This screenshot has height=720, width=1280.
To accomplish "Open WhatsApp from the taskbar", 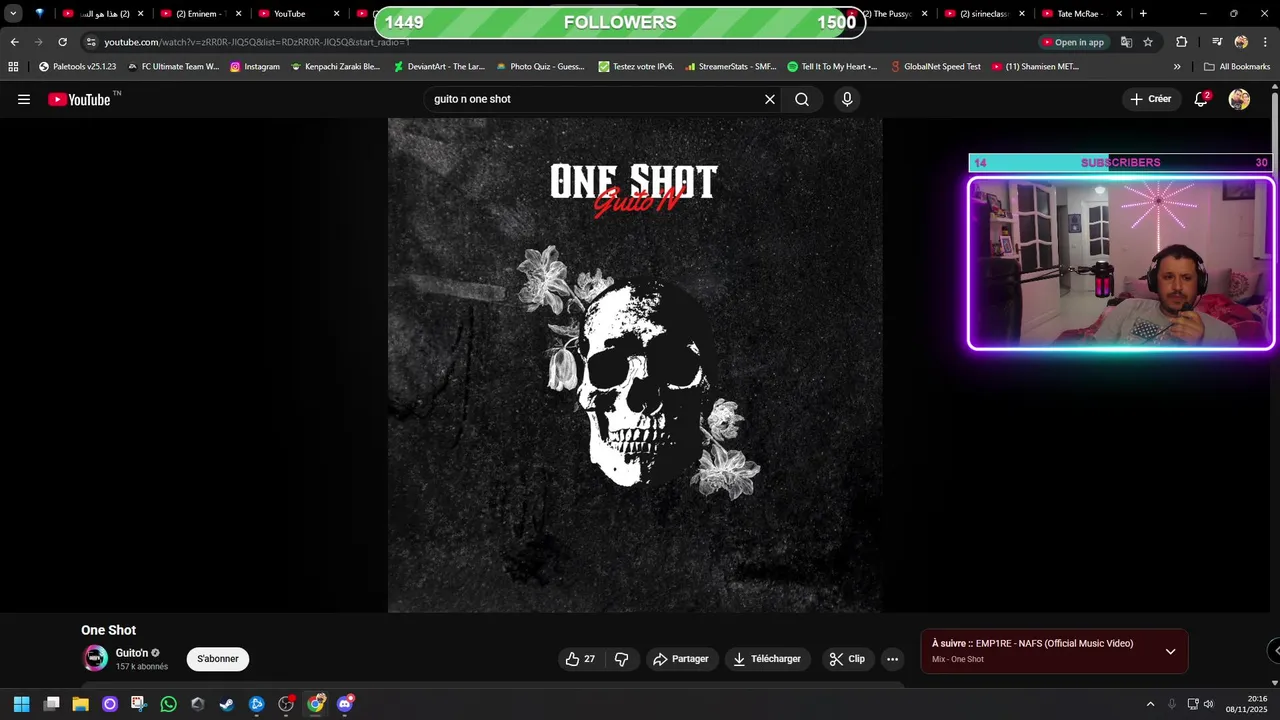I will click(x=168, y=704).
